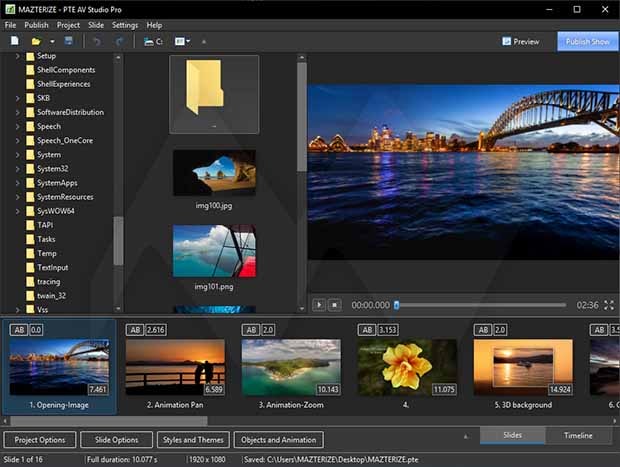Expand the SKB folder
This screenshot has height=467, width=620.
coord(17,98)
